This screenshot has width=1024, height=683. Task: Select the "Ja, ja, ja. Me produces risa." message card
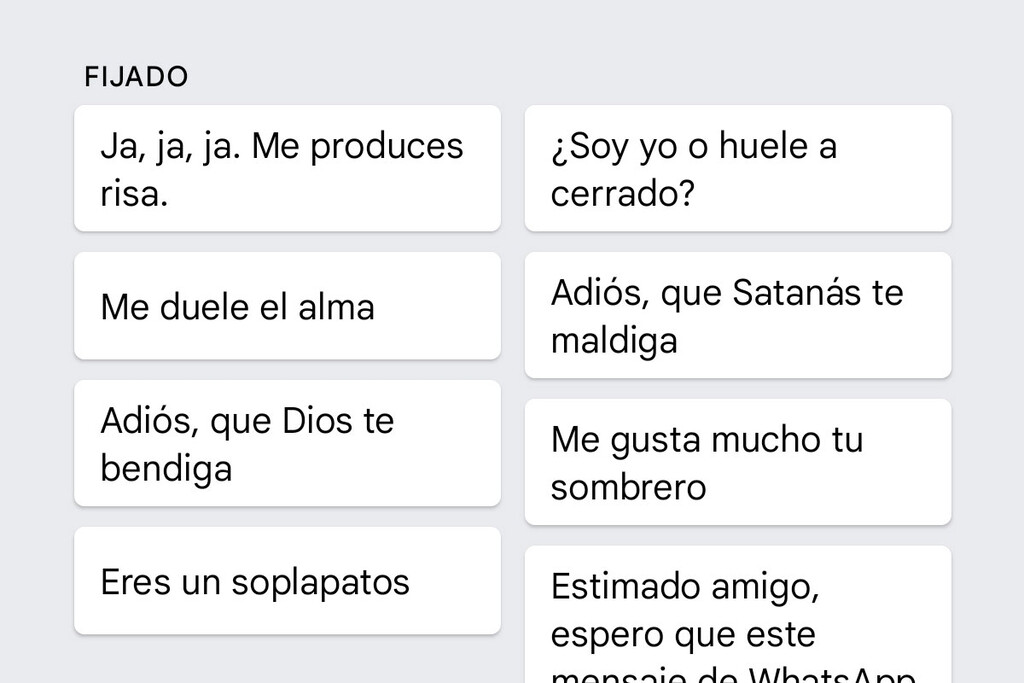coord(286,167)
